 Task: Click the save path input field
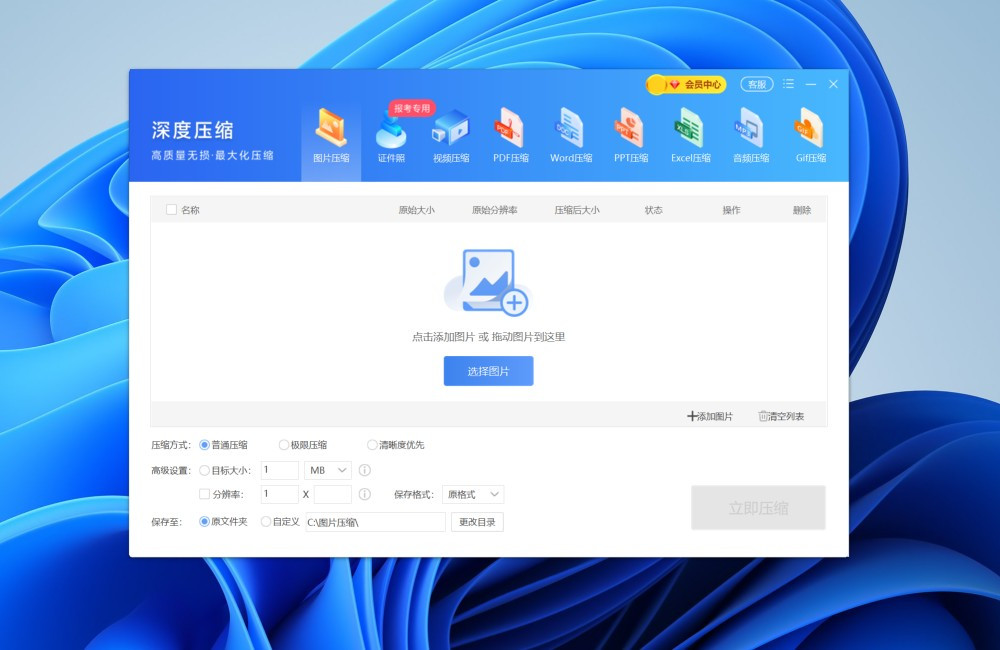pyautogui.click(x=375, y=522)
